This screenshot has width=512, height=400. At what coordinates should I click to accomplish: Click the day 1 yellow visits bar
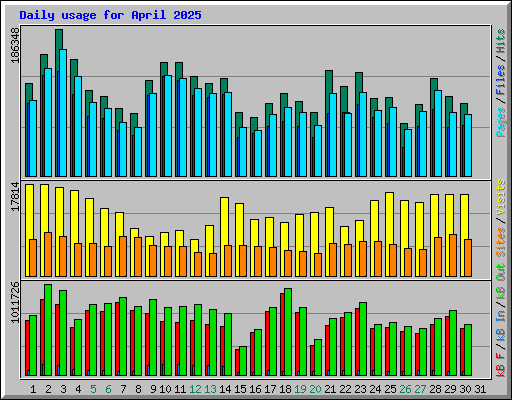(x=29, y=212)
